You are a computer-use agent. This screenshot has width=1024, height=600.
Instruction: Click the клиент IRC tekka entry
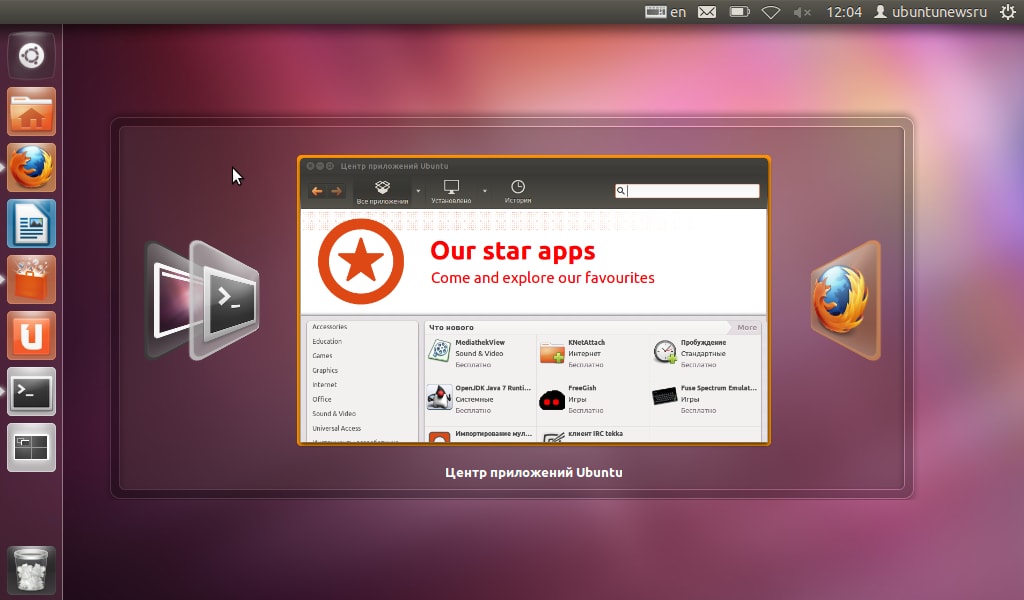tap(596, 434)
